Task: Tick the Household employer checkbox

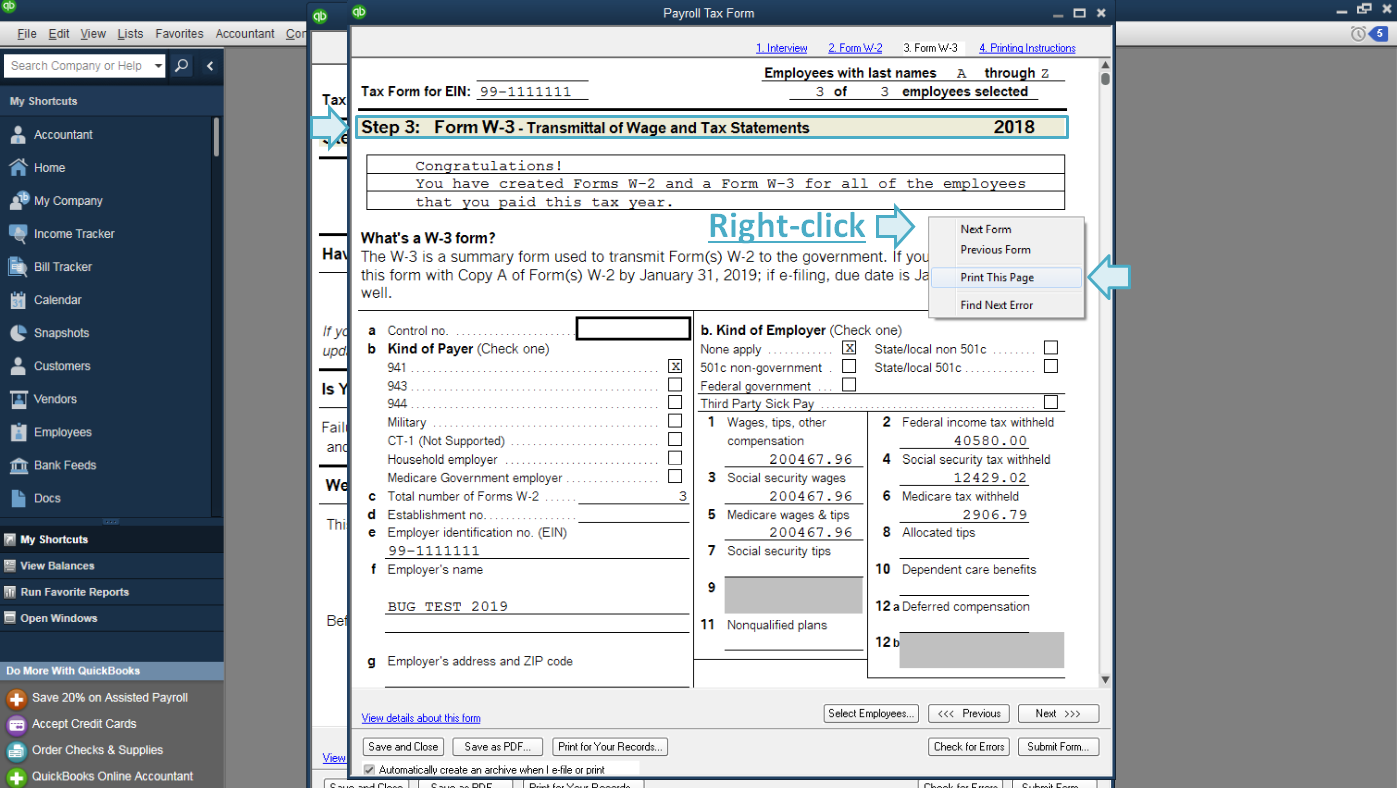Action: pyautogui.click(x=675, y=458)
